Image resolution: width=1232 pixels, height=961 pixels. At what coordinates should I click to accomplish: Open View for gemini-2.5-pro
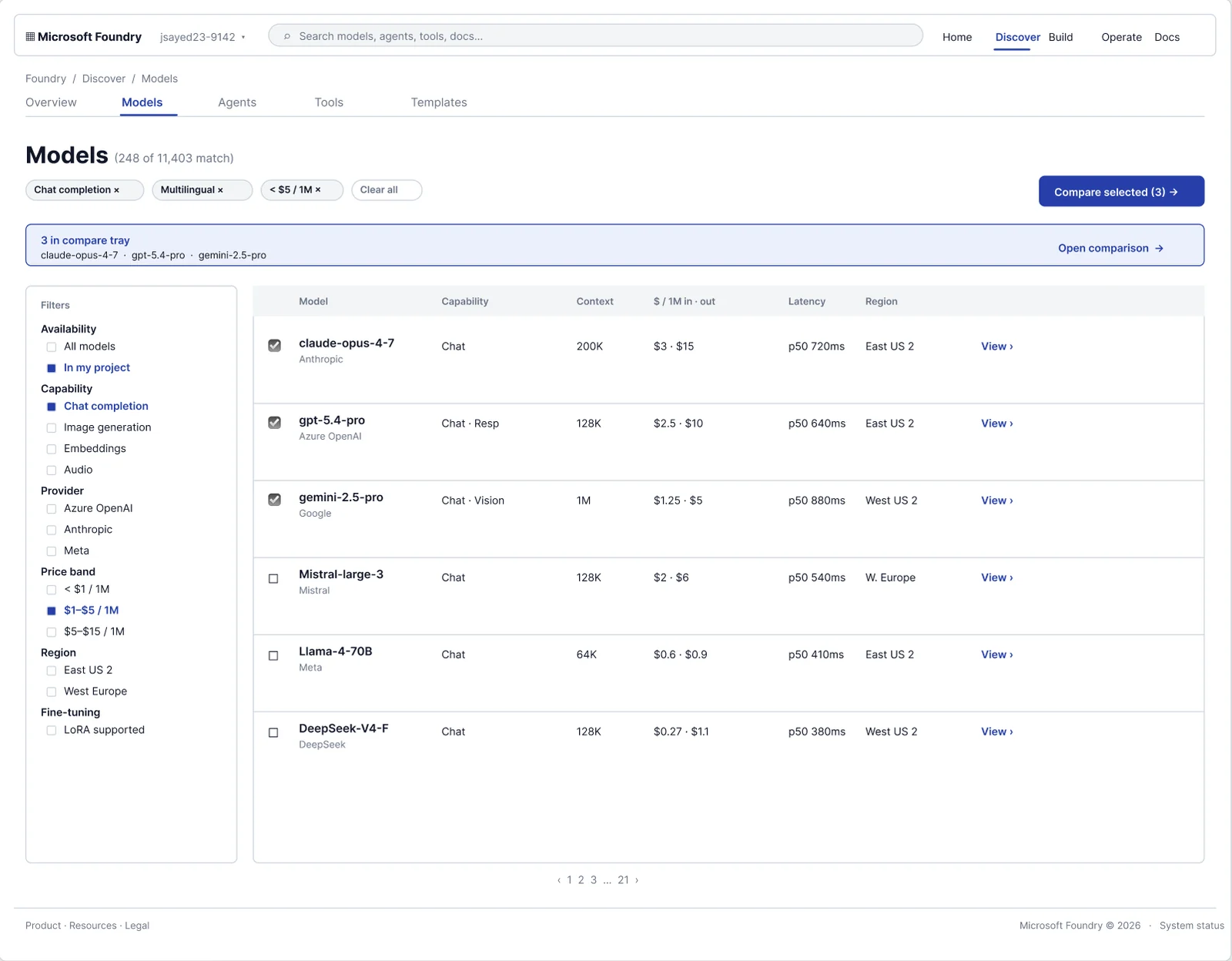click(996, 501)
